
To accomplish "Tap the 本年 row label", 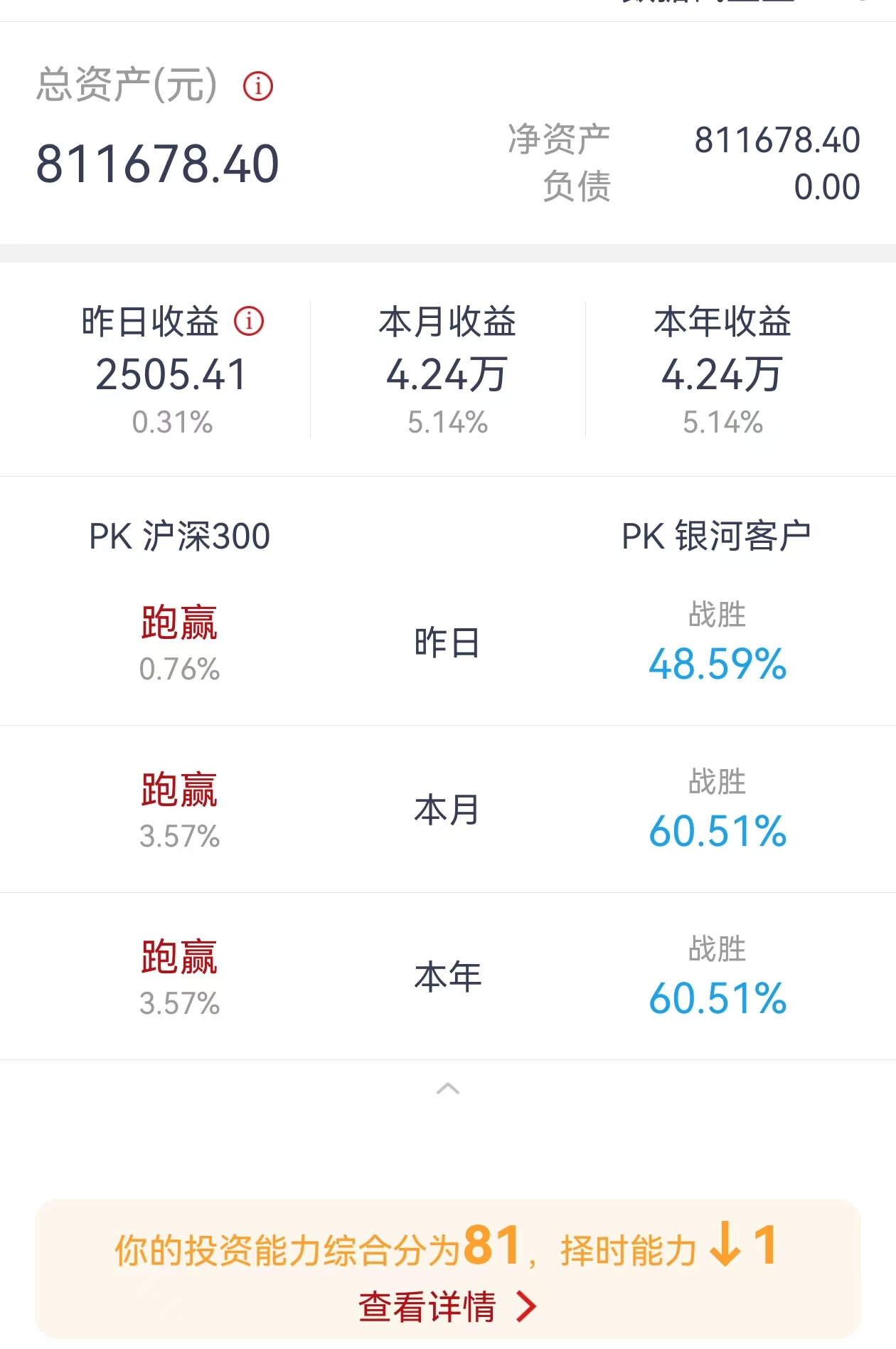I will (x=447, y=977).
